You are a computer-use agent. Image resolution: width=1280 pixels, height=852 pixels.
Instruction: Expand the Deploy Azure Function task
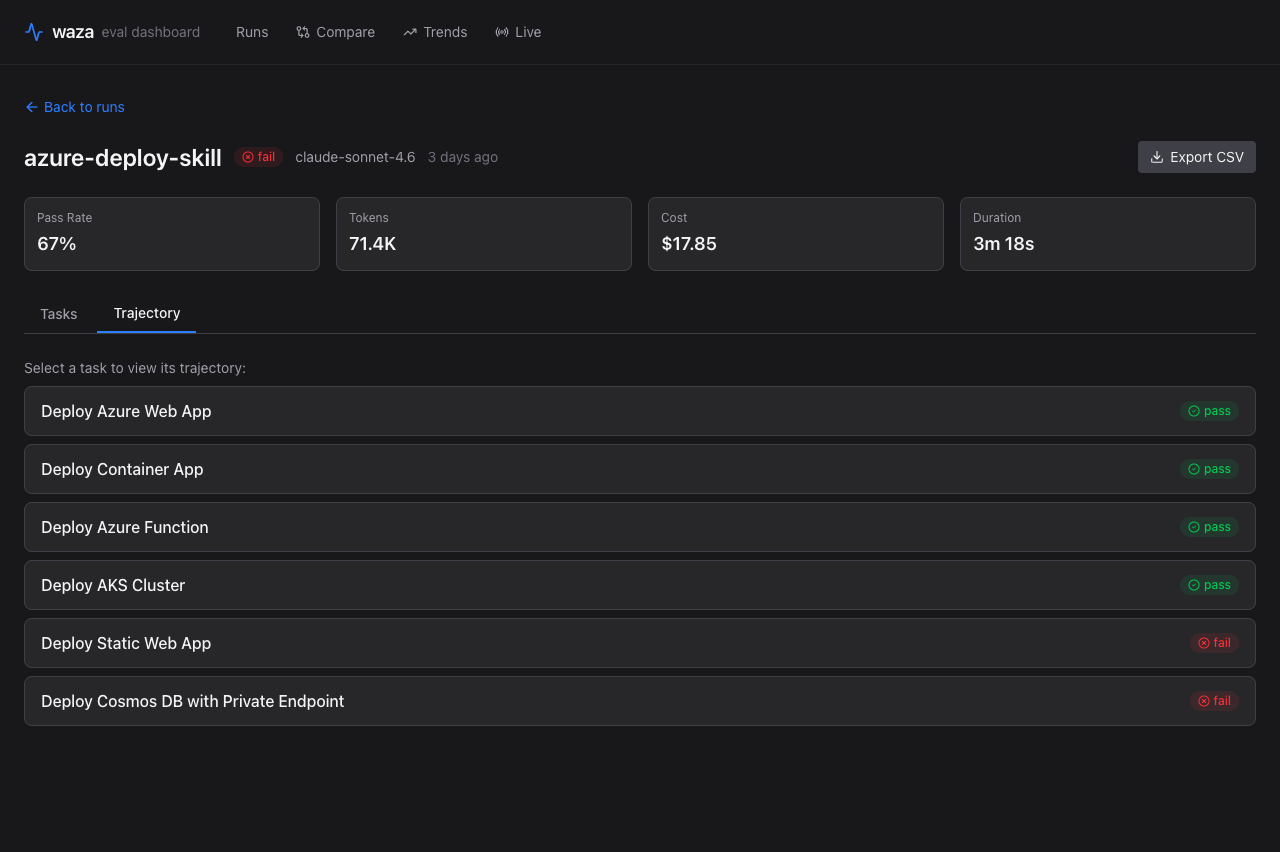click(125, 527)
